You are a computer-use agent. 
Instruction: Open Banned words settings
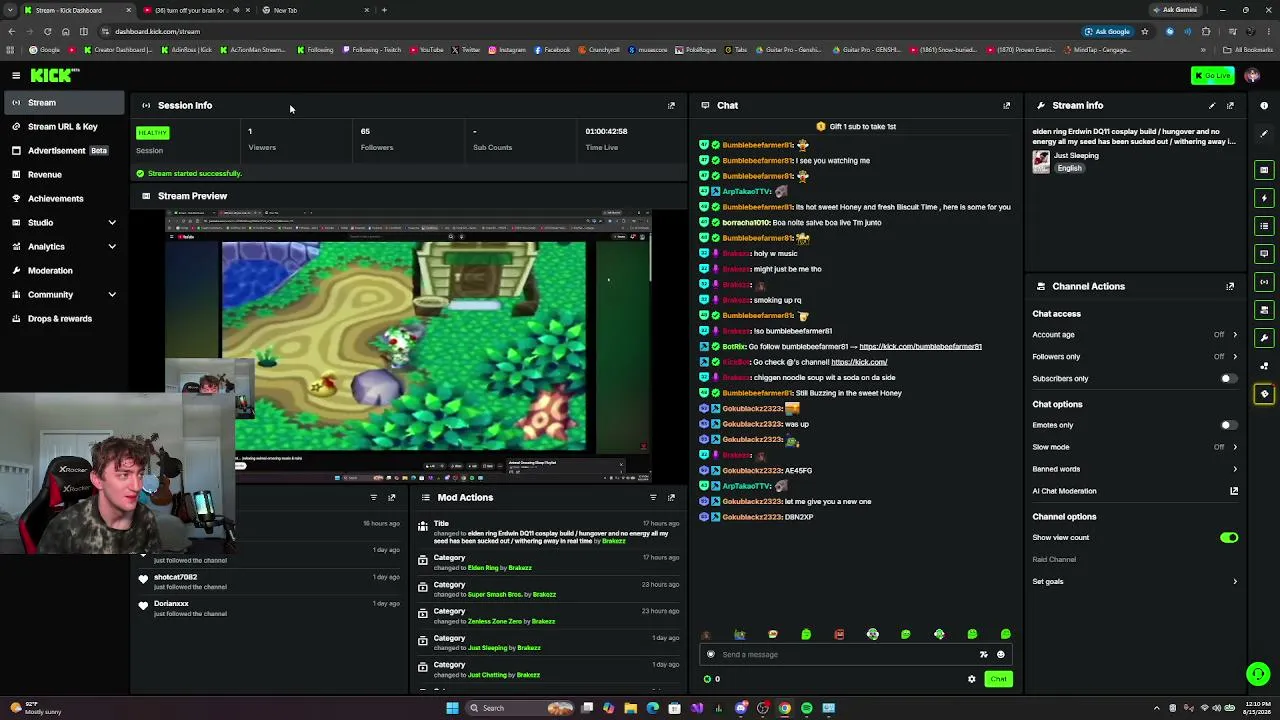pos(1135,469)
